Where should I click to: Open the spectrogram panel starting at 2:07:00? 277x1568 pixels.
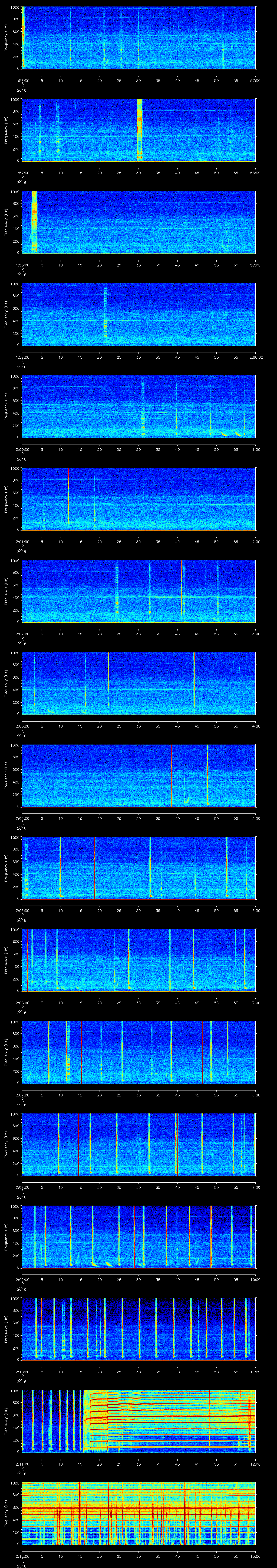139,1052
